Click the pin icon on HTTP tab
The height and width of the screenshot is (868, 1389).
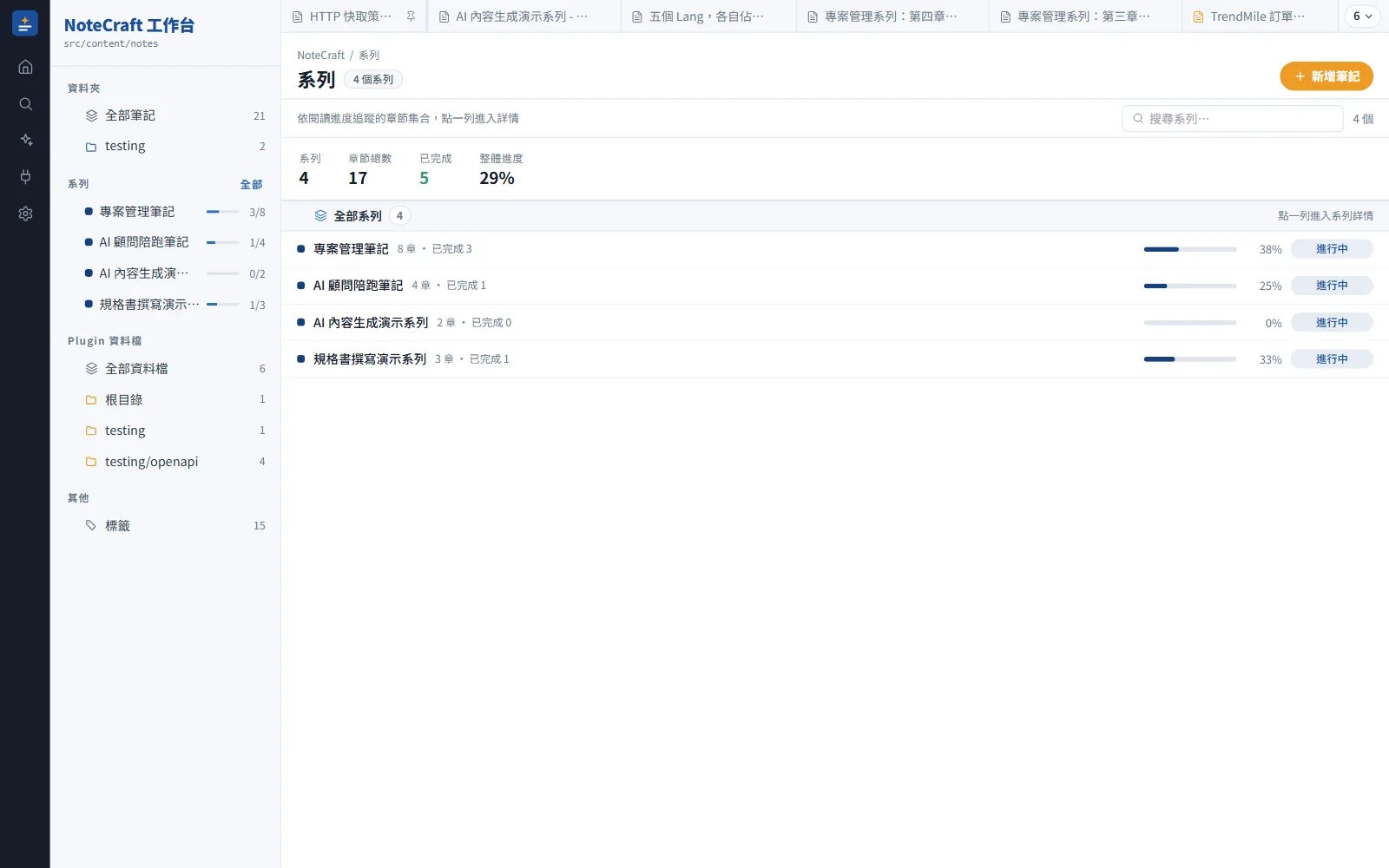click(411, 16)
